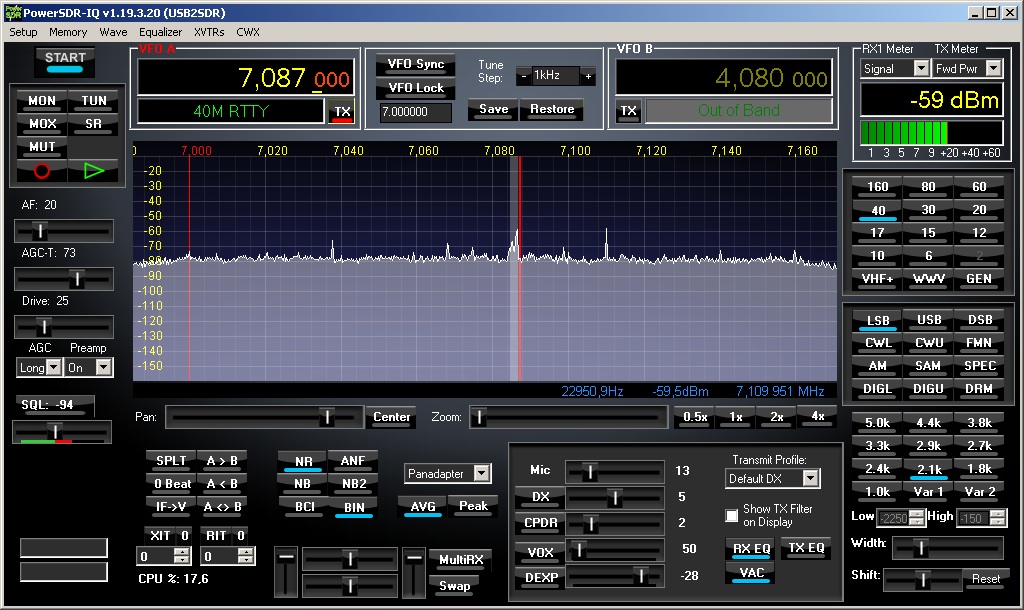Enable Show TX Filter on Display checkbox
This screenshot has width=1024, height=610.
click(x=732, y=515)
